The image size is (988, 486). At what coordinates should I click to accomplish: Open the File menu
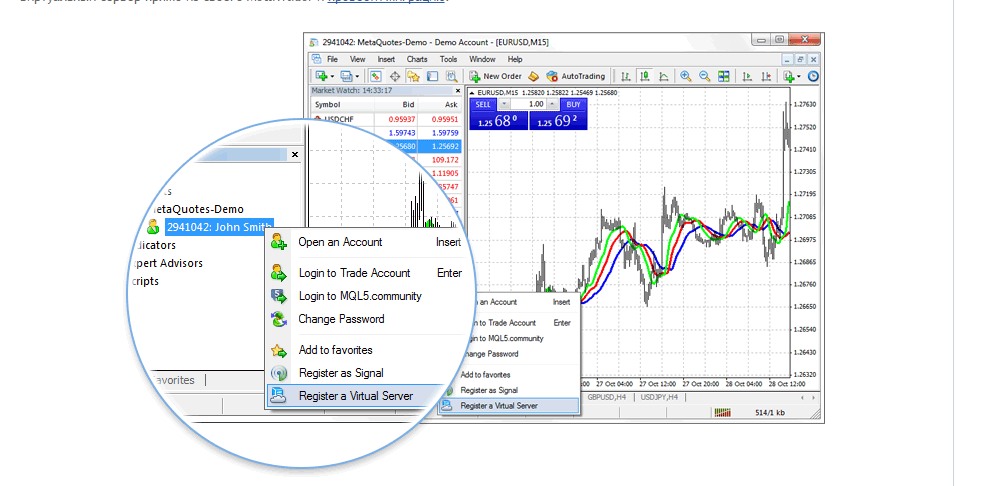(x=332, y=59)
